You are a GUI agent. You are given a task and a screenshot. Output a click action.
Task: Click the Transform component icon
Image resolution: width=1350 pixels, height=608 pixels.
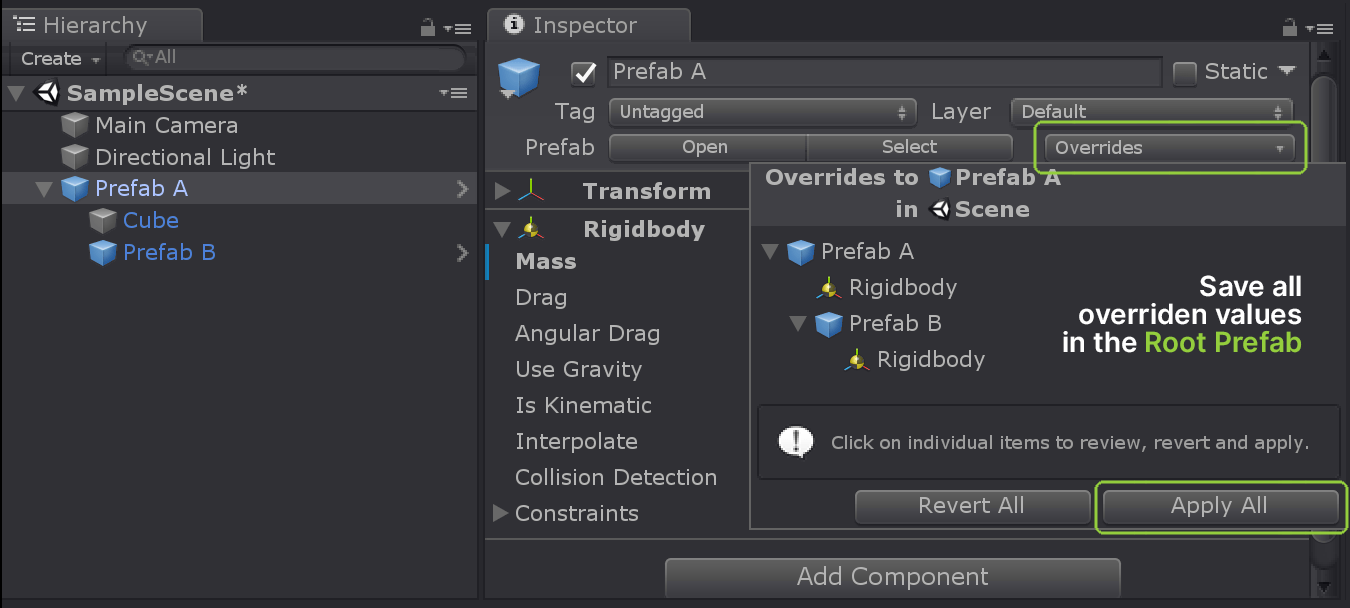pos(531,191)
